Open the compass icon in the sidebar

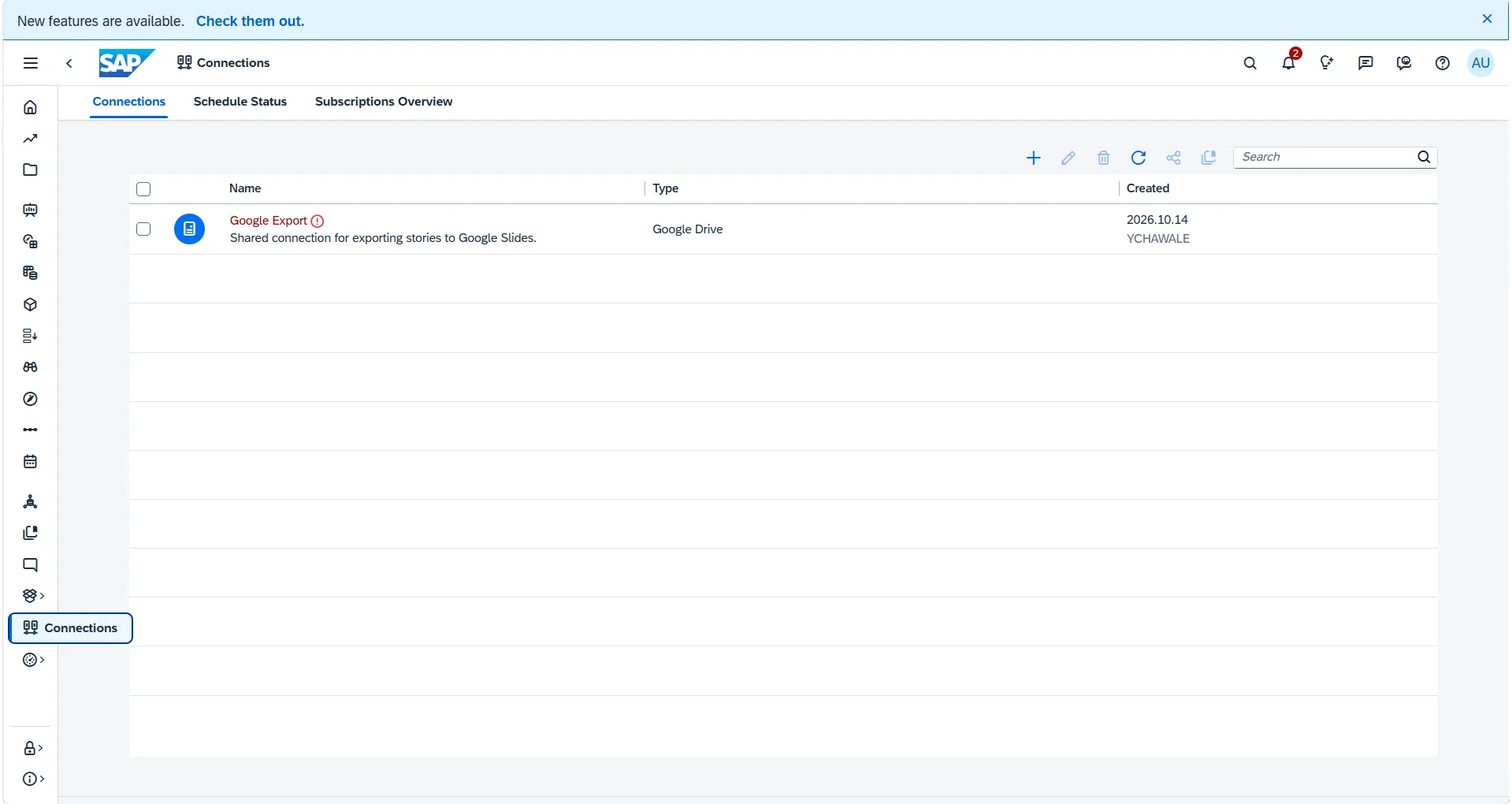point(31,399)
